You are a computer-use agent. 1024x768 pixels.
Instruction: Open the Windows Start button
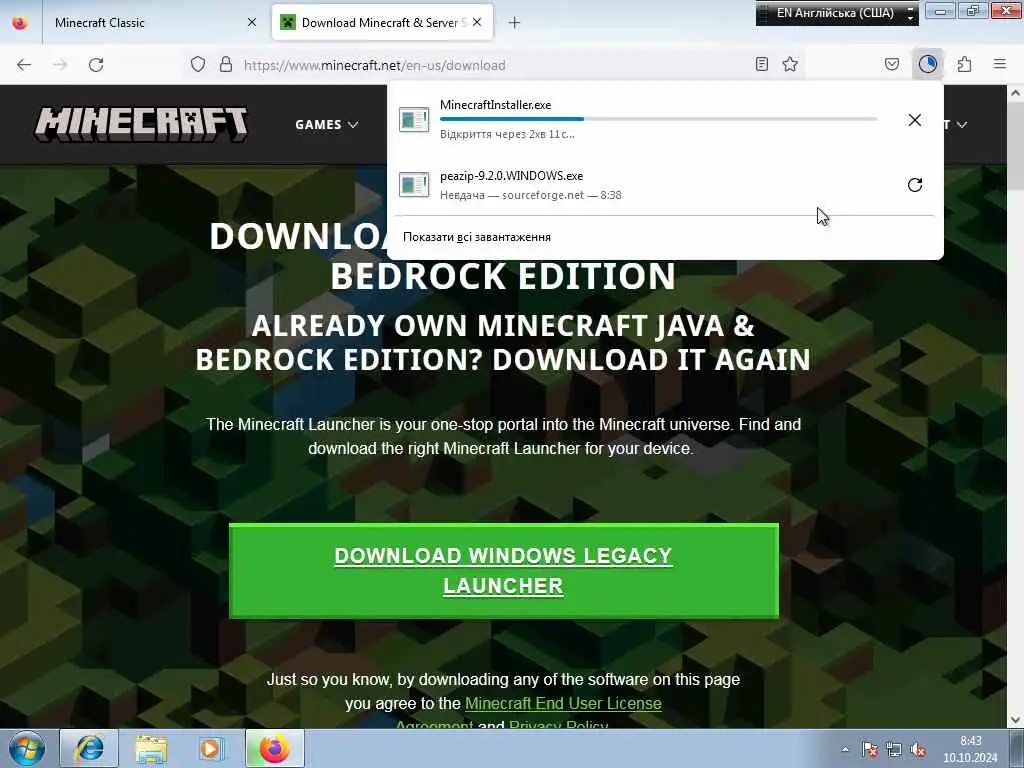pyautogui.click(x=27, y=748)
